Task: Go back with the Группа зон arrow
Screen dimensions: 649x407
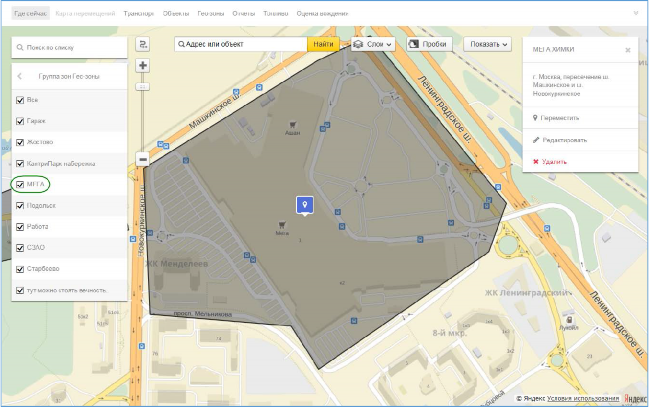Action: [x=19, y=76]
